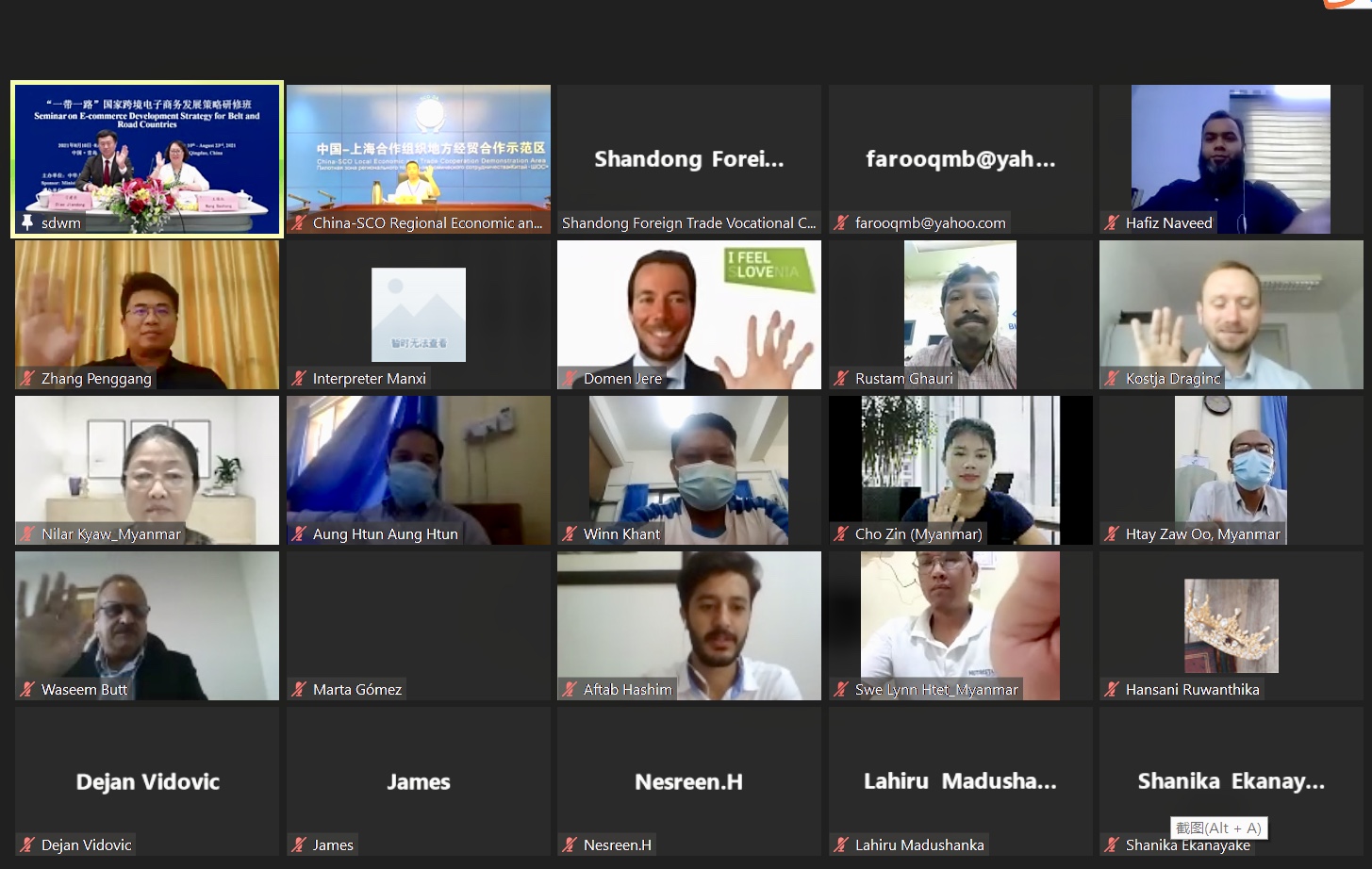Click Waseem Butt's muted microphone icon
The image size is (1372, 869).
pyautogui.click(x=27, y=690)
